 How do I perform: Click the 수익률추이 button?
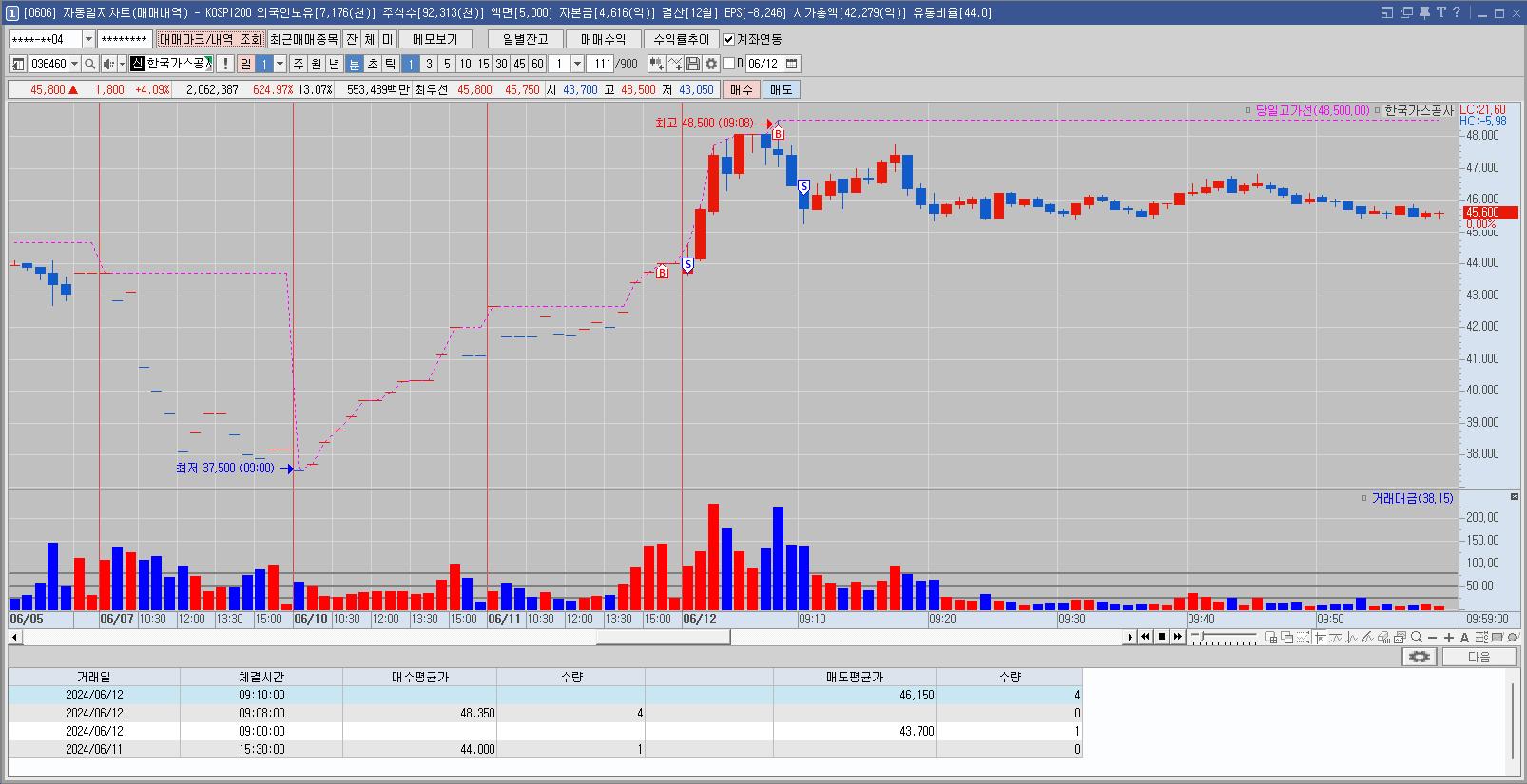tap(681, 39)
